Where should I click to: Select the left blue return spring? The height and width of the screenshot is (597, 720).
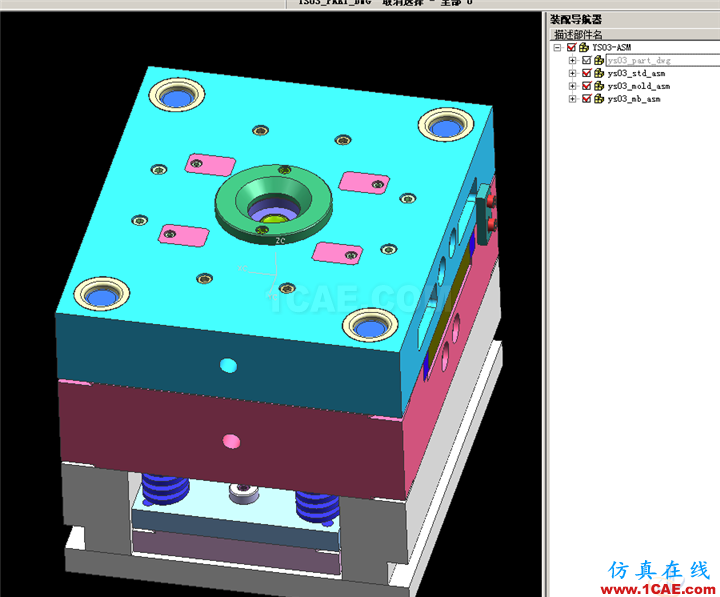[165, 489]
